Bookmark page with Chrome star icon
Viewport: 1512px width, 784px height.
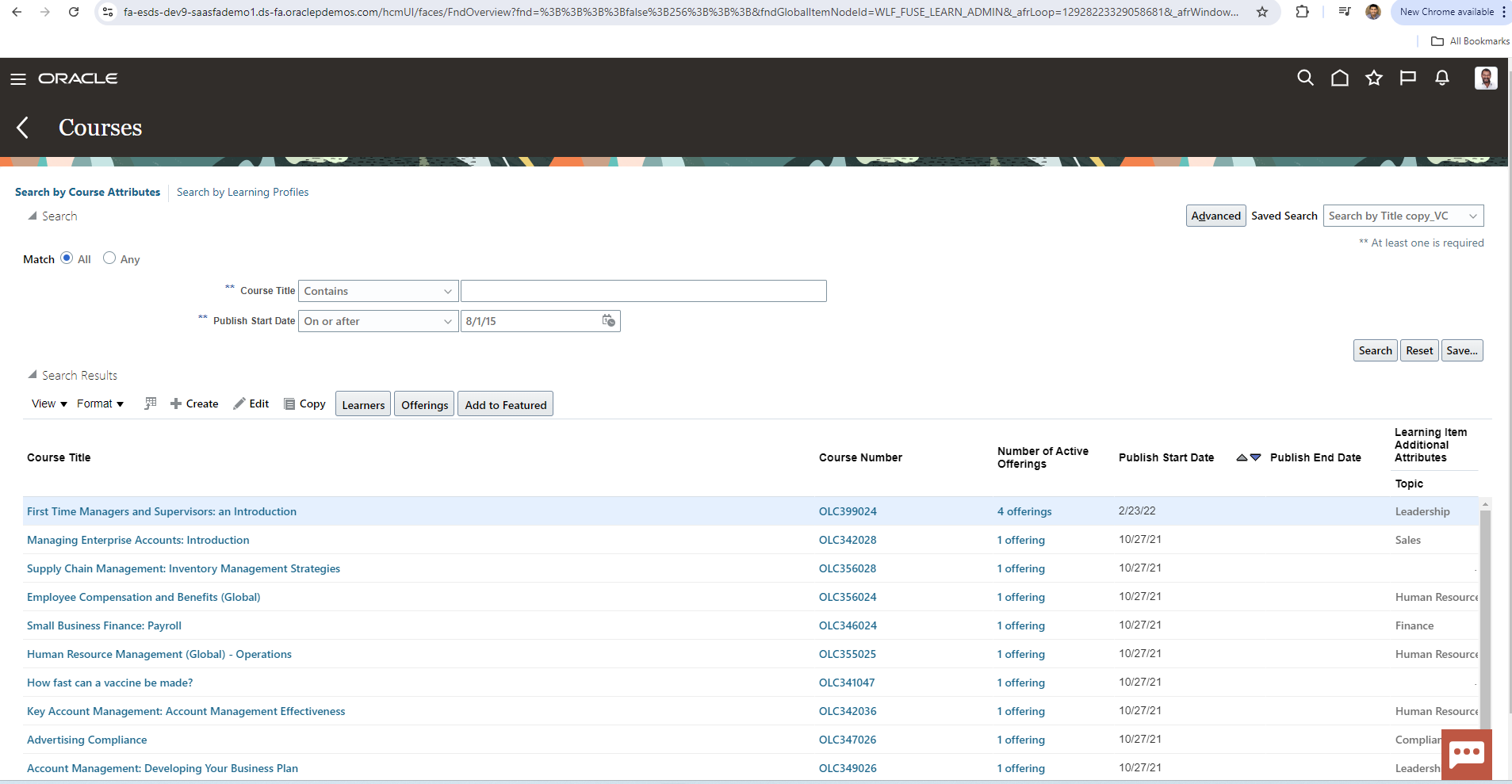pyautogui.click(x=1262, y=12)
